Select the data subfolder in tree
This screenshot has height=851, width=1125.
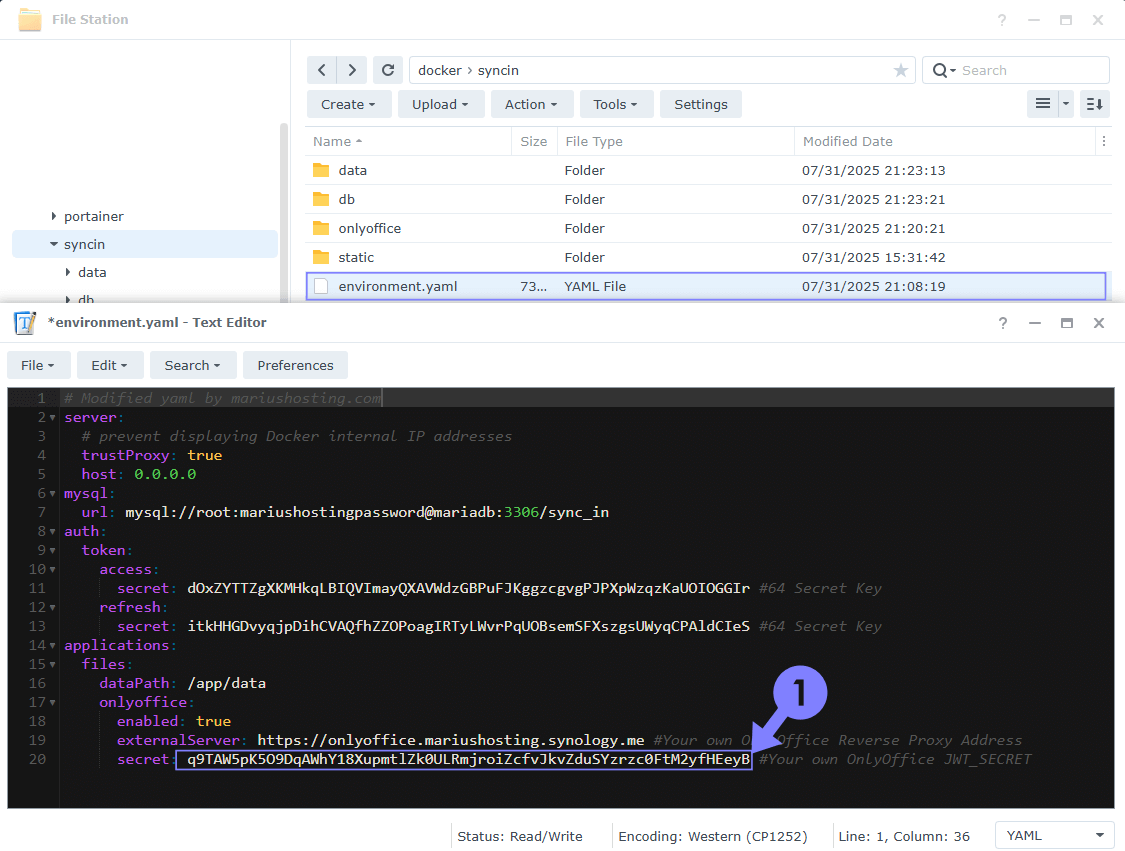point(92,272)
